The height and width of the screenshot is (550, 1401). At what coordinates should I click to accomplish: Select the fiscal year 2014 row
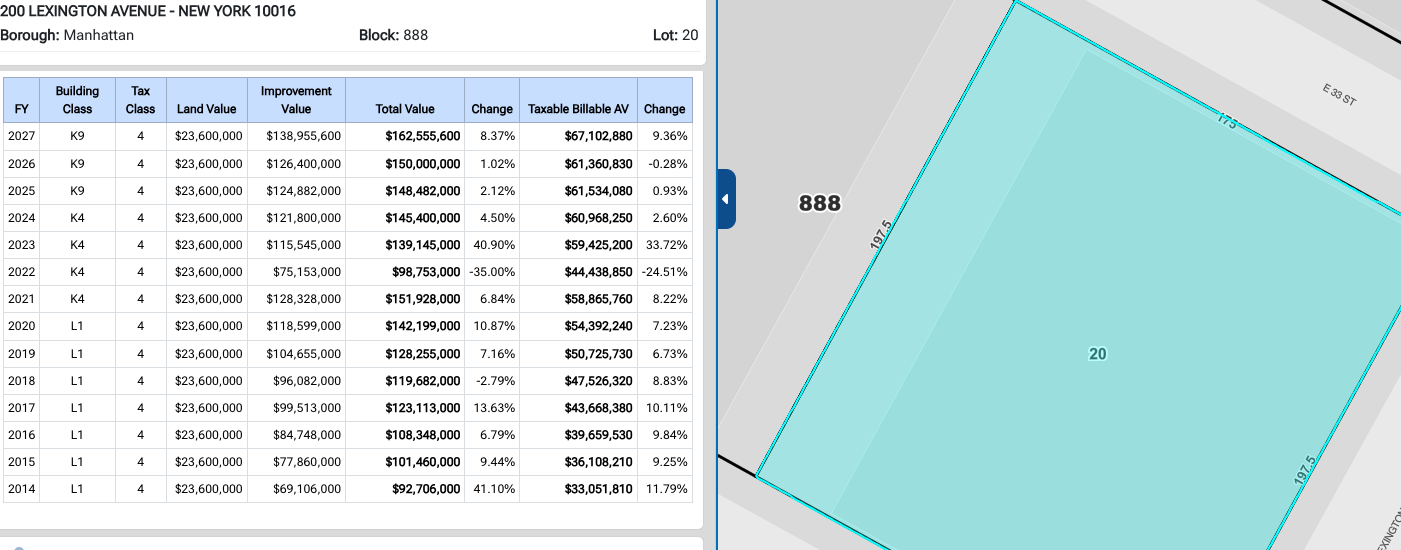[348, 489]
